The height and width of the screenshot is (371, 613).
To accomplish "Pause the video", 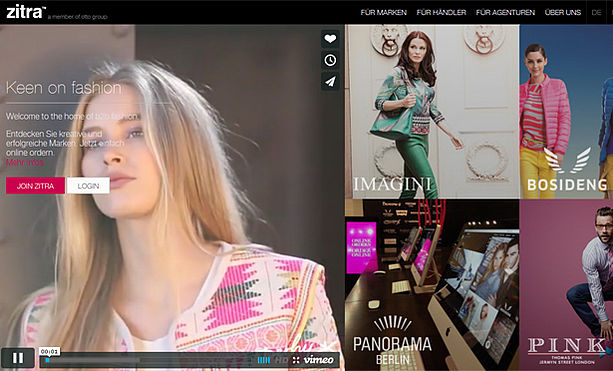I will pos(18,358).
